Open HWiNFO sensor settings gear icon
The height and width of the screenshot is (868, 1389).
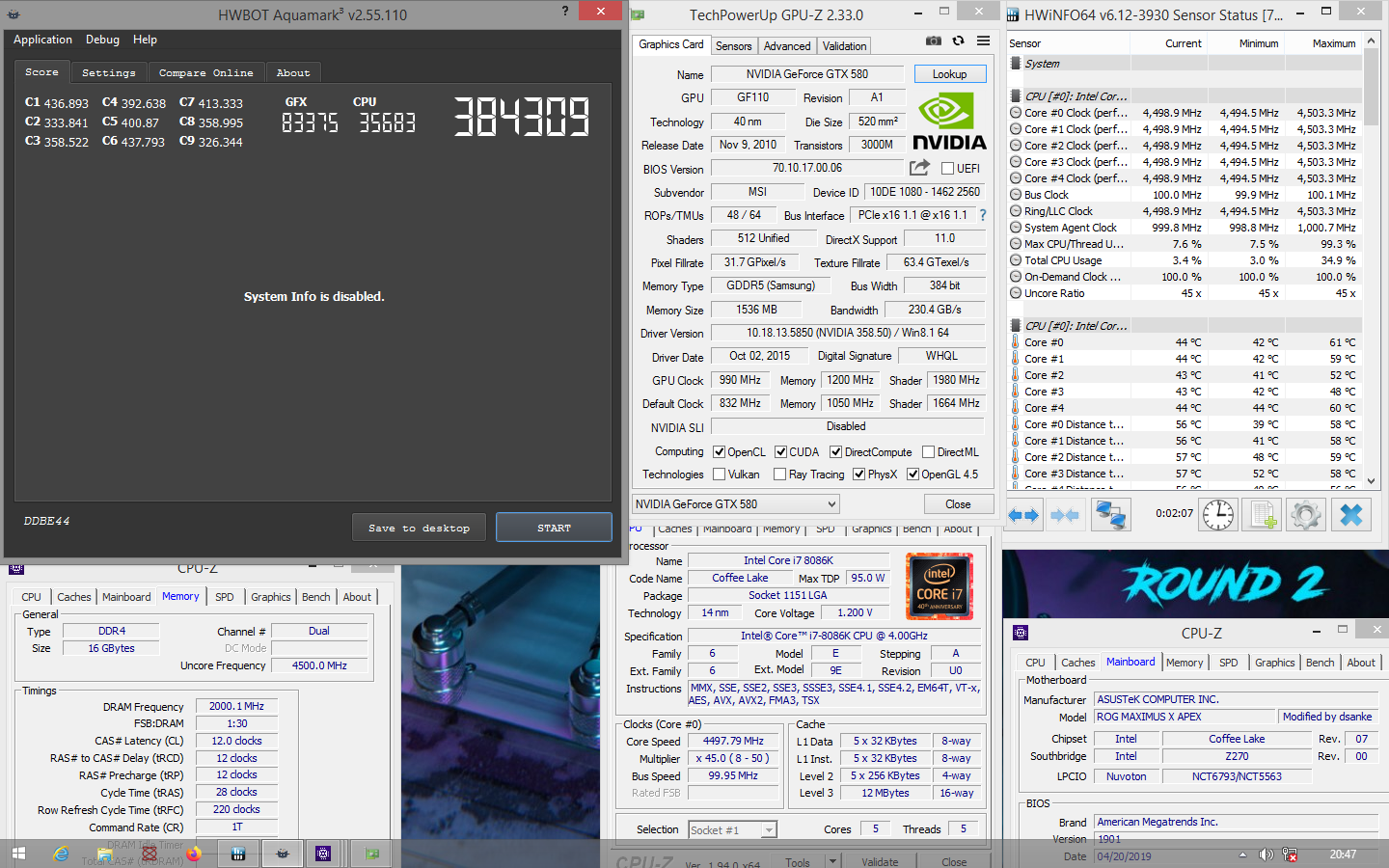pos(1306,515)
